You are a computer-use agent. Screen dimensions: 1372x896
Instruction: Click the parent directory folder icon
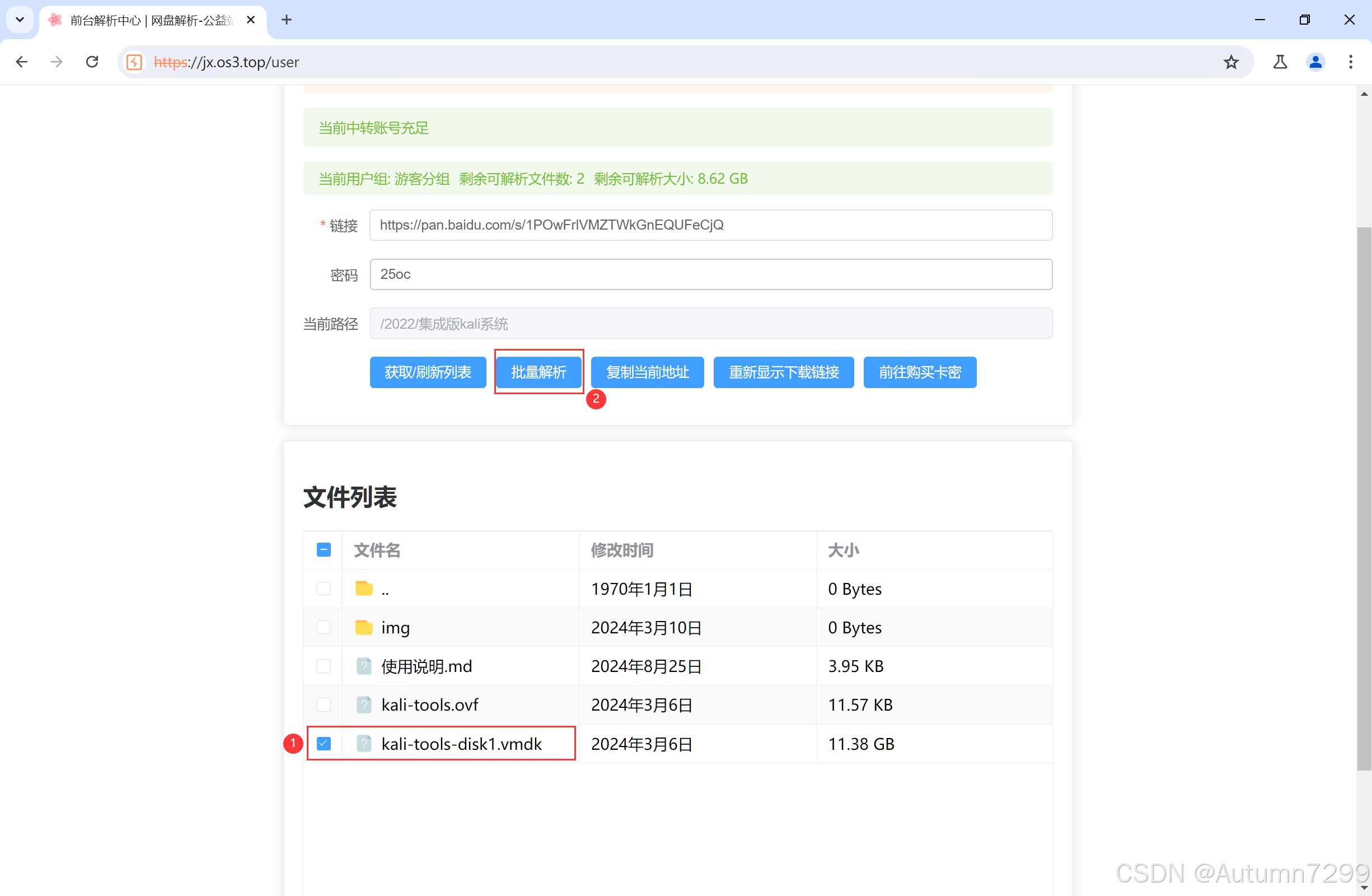(x=364, y=588)
